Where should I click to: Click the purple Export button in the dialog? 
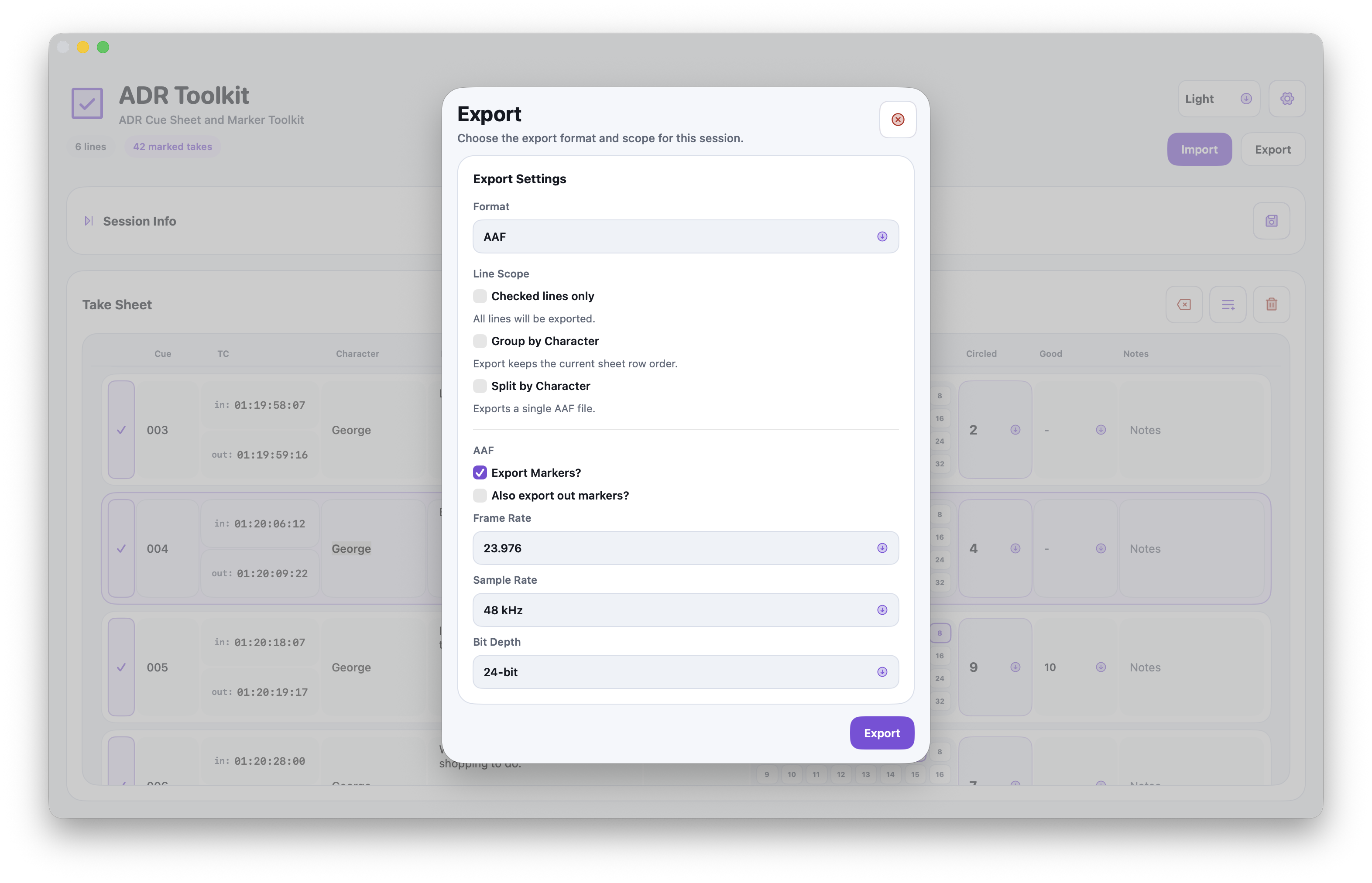pyautogui.click(x=882, y=733)
